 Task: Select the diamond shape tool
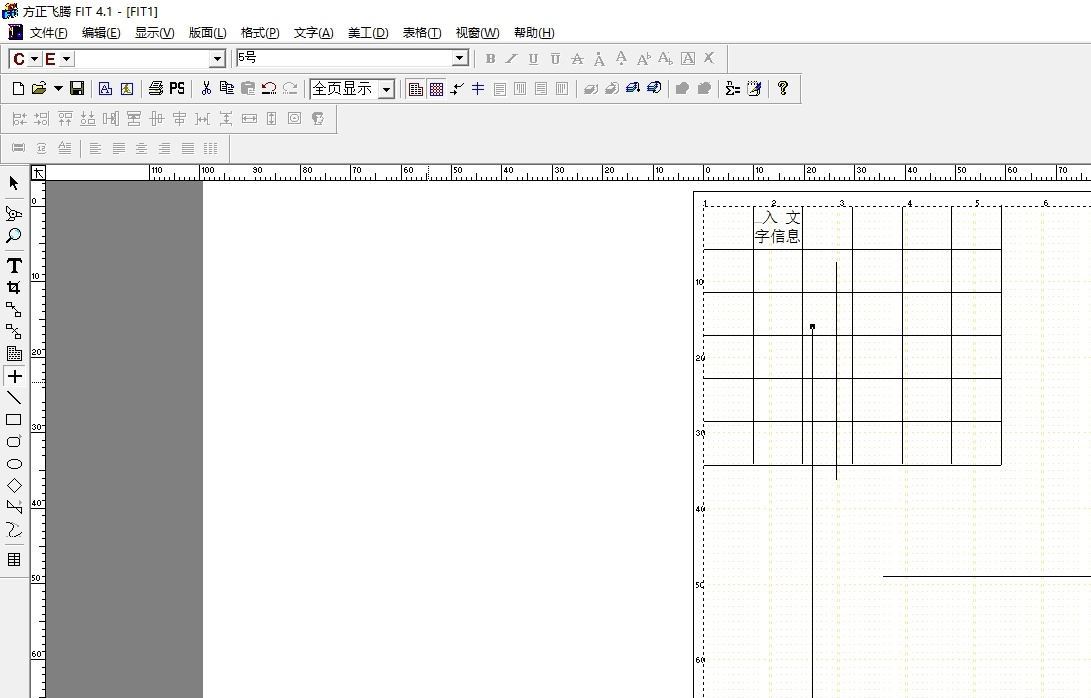14,486
